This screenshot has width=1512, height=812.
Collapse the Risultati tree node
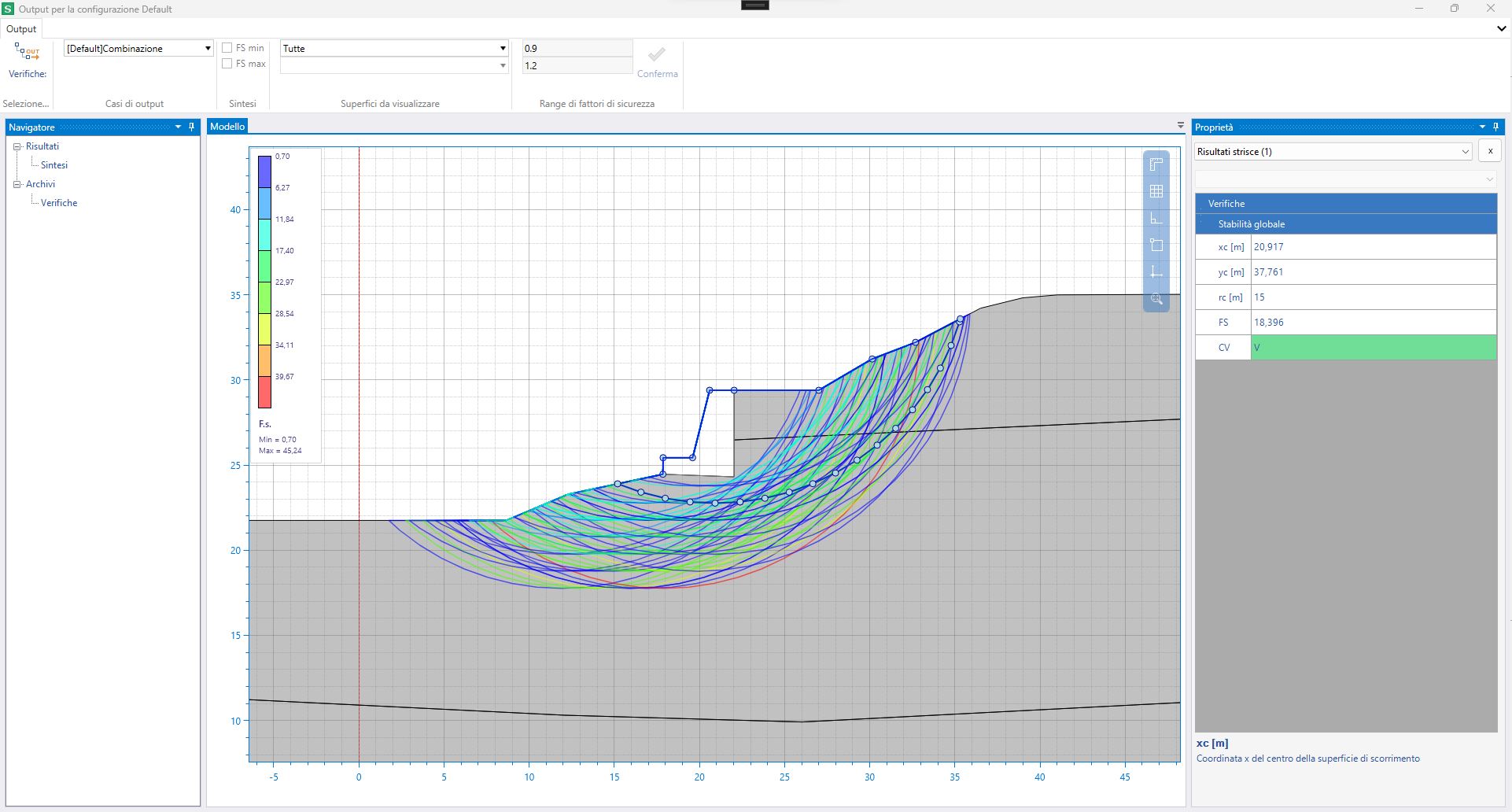(x=17, y=146)
